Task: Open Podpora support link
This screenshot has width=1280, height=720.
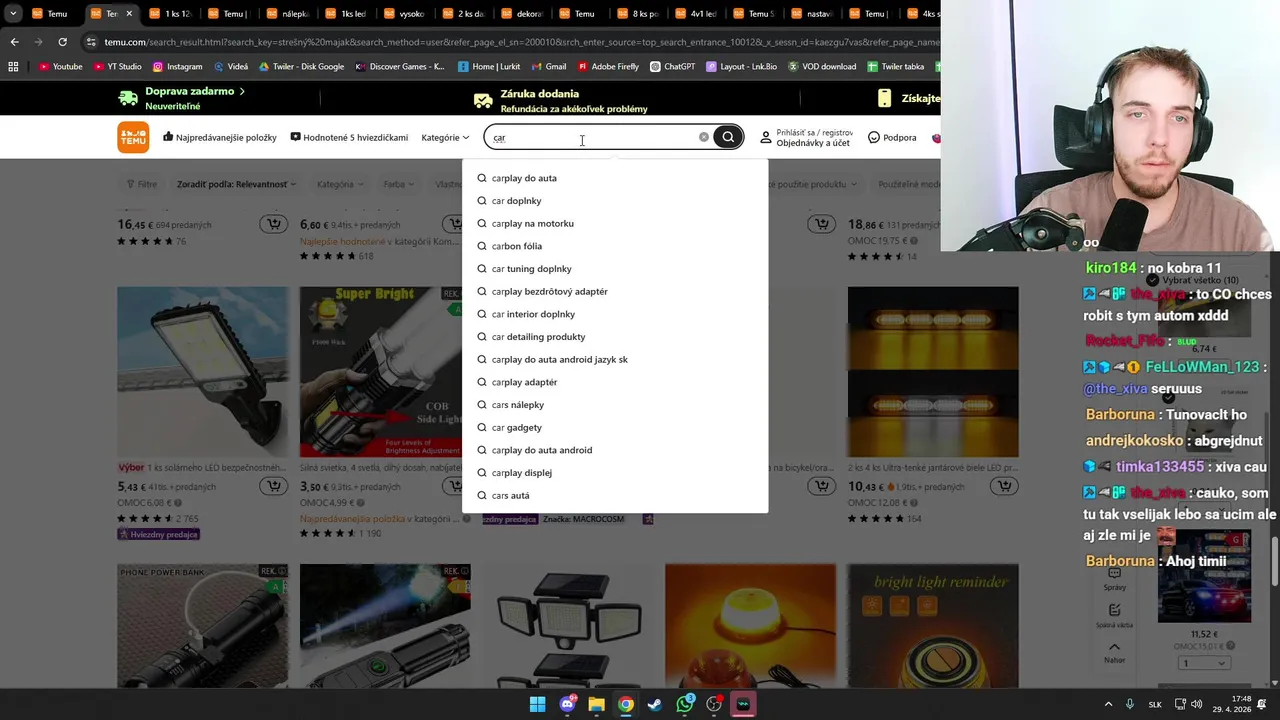Action: click(892, 137)
